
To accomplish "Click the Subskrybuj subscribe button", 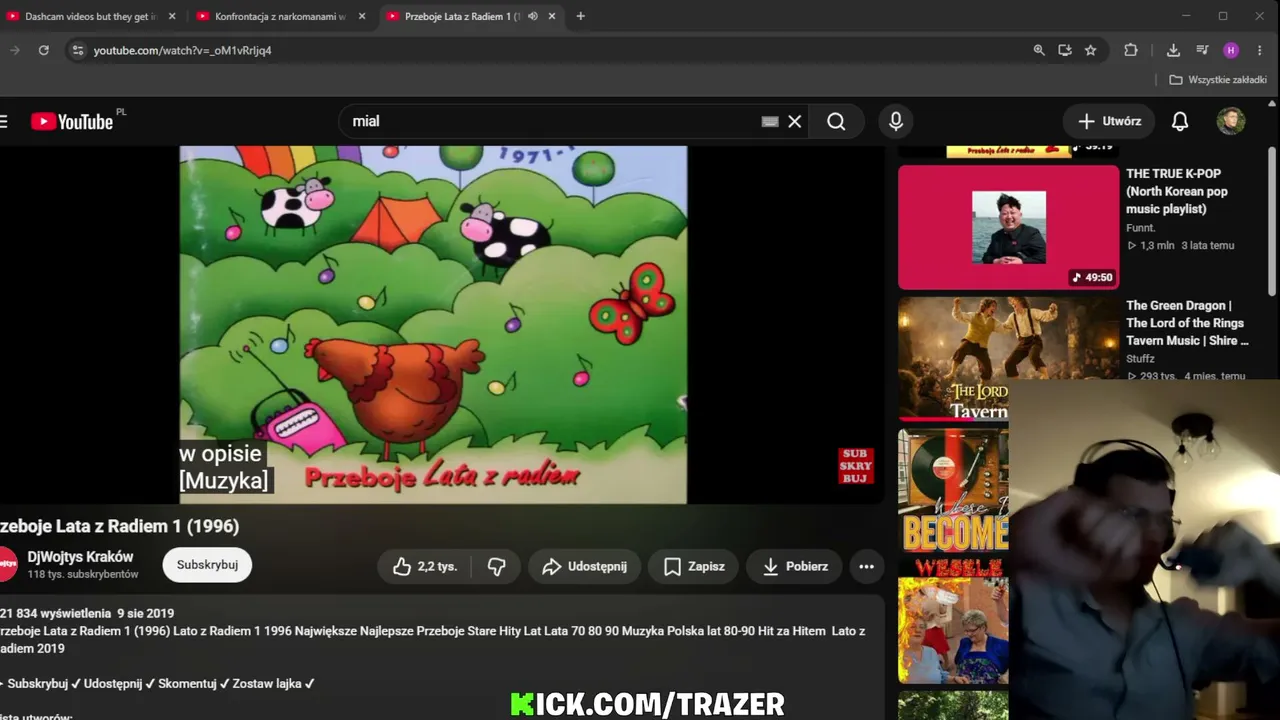I will click(x=207, y=565).
